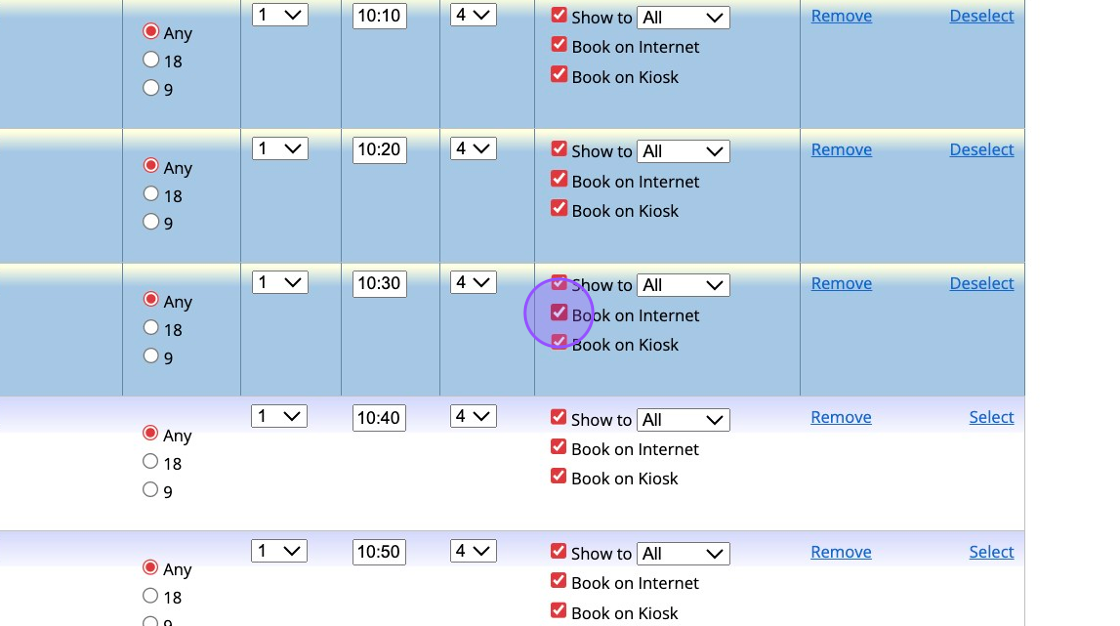Uncheck Book on Kiosk for 10:10 row

click(x=559, y=74)
